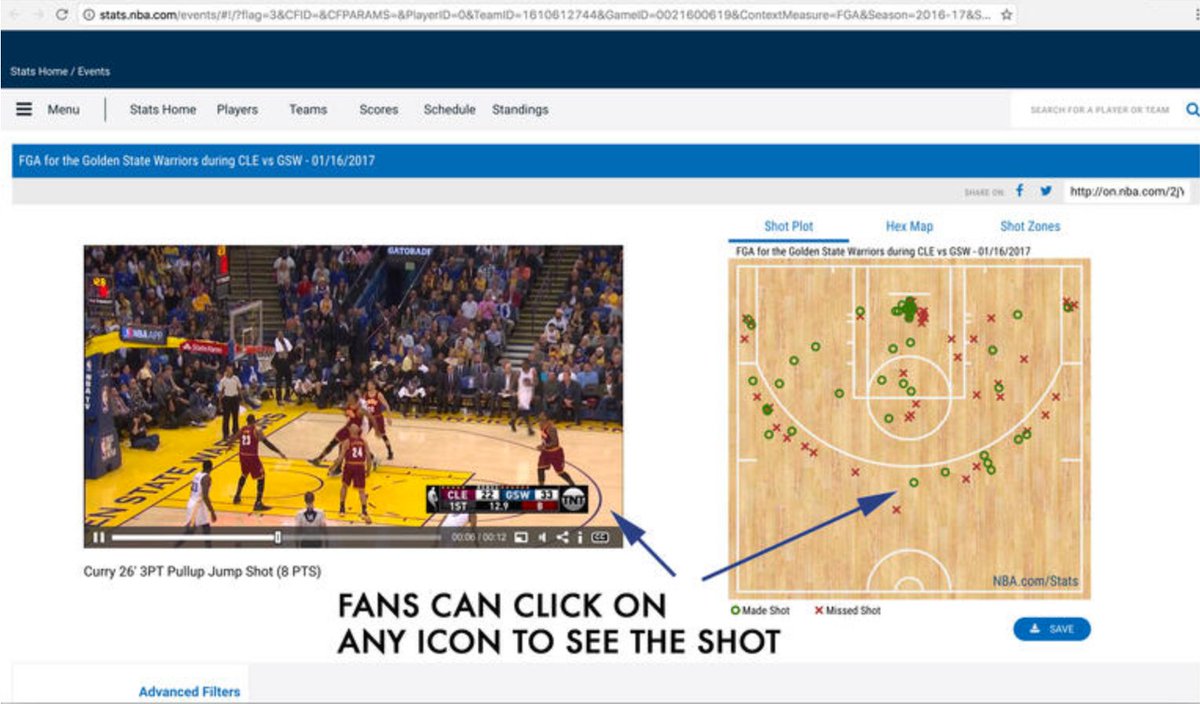The width and height of the screenshot is (1200, 704).
Task: Open the Standings page
Action: pos(520,110)
